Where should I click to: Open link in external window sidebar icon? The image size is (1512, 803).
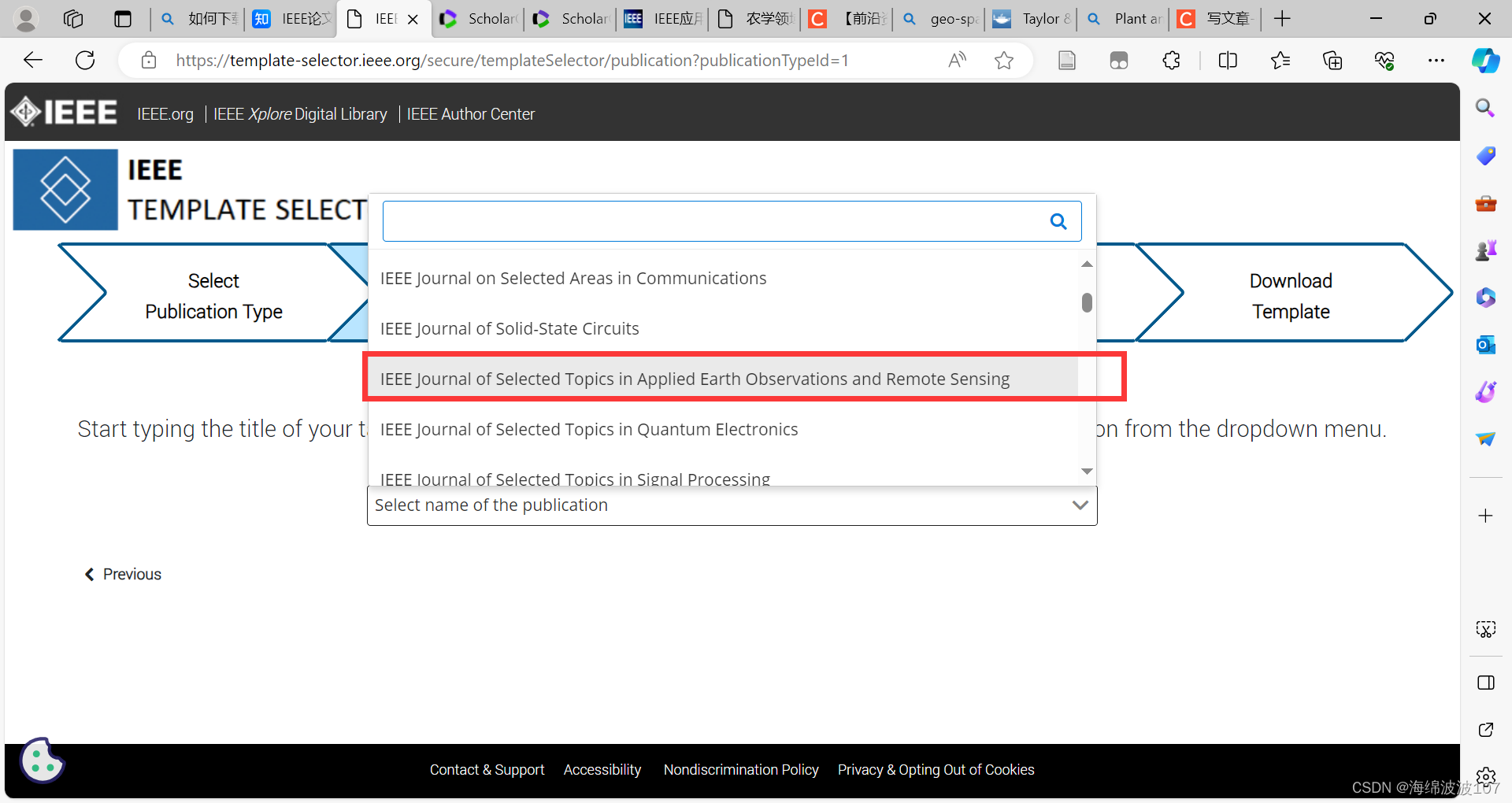pyautogui.click(x=1485, y=730)
